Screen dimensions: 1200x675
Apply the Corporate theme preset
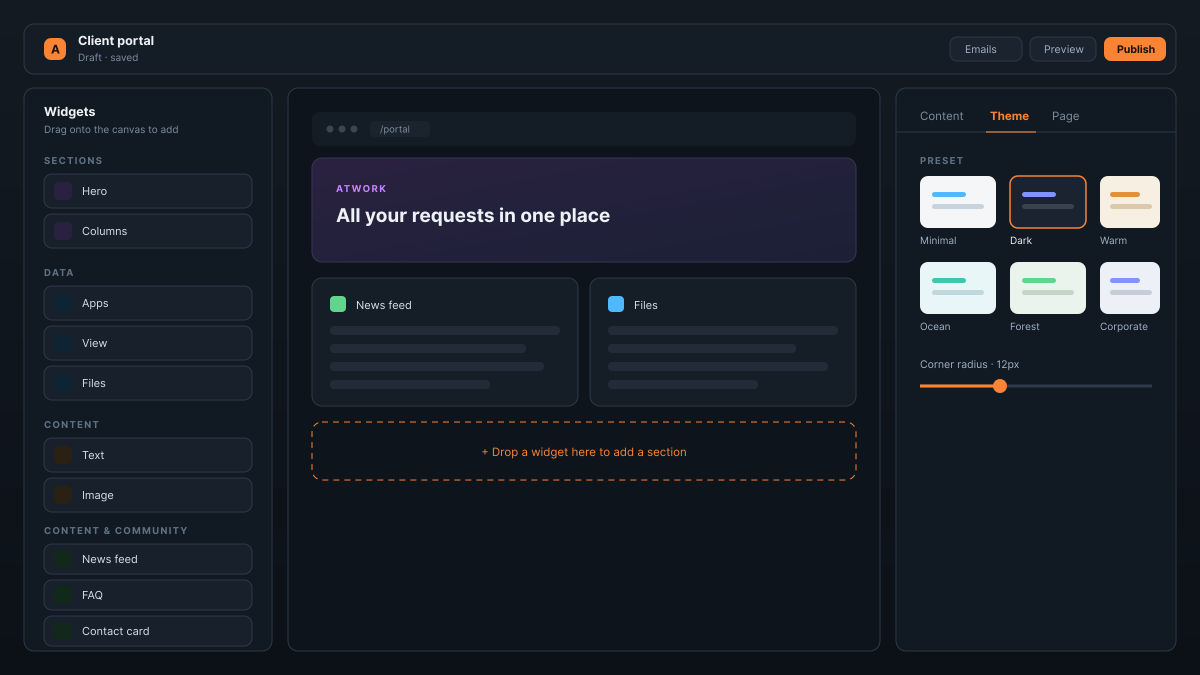coord(1130,288)
